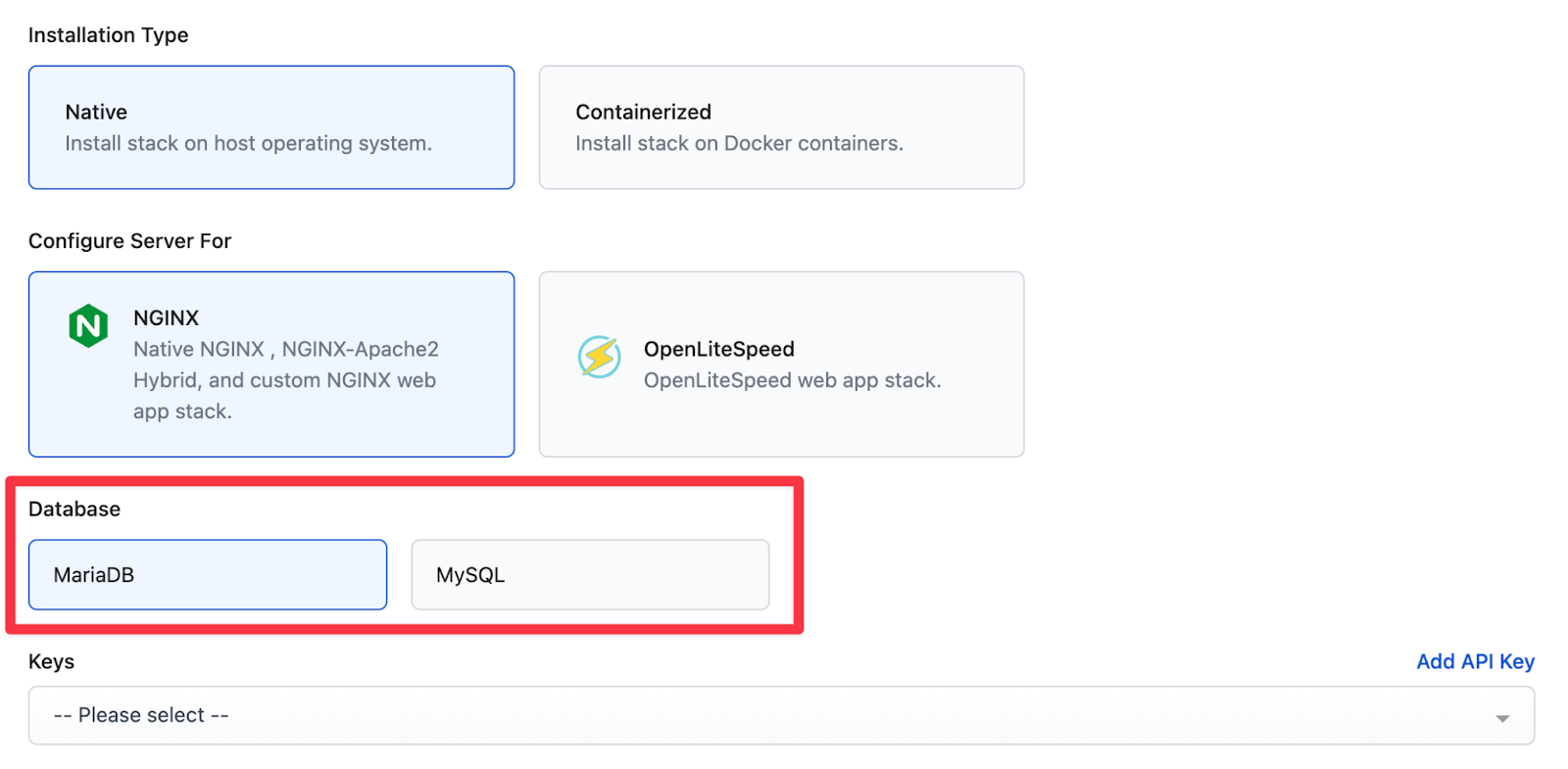Click the Database section label
Screen dimensions: 1568x769
74,508
